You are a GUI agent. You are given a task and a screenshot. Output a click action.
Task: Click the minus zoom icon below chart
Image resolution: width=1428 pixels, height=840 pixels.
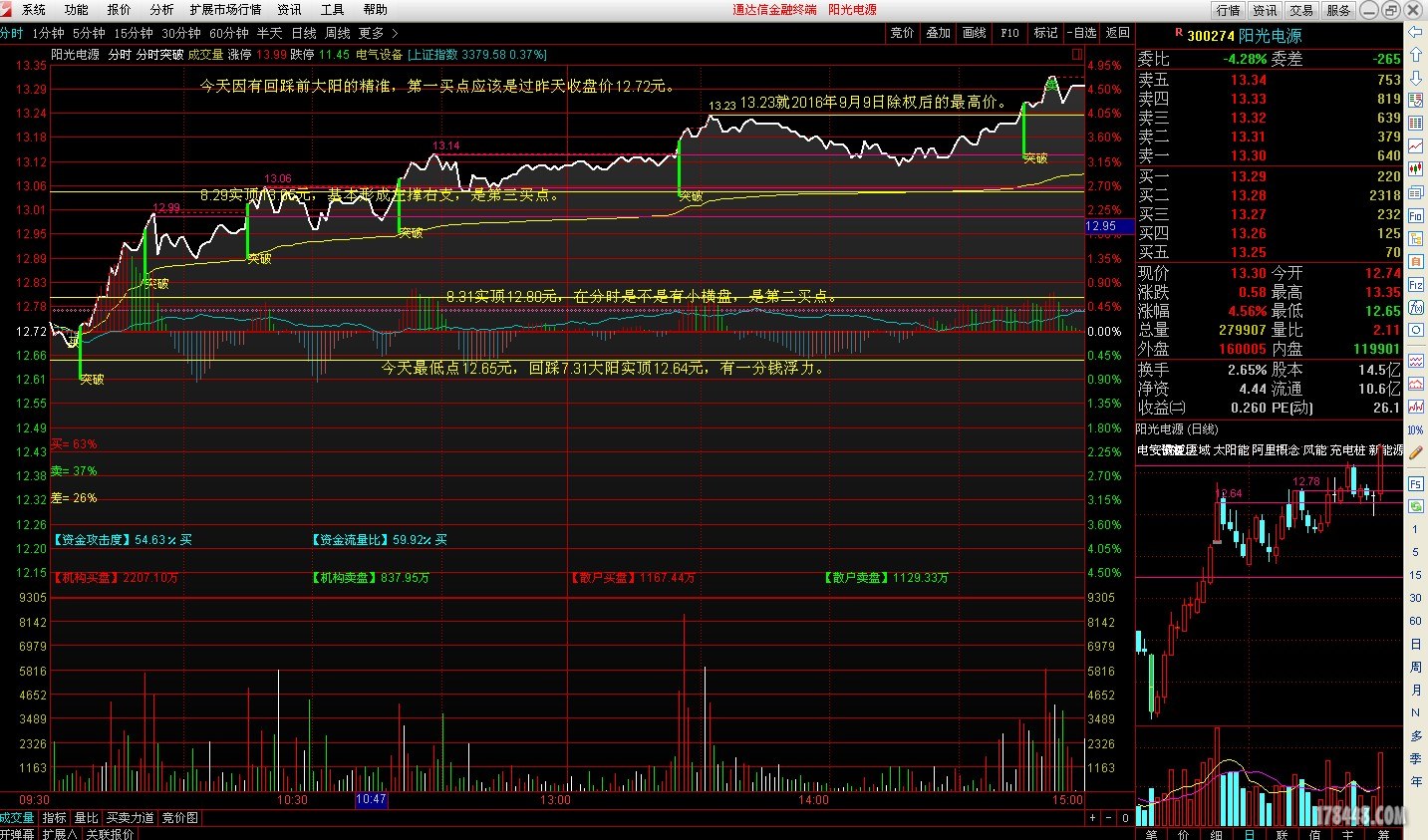pyautogui.click(x=1108, y=818)
